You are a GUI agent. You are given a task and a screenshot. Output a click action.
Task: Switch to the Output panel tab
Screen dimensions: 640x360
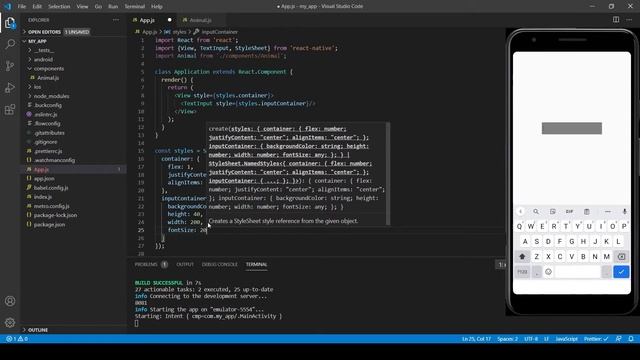pyautogui.click(x=185, y=264)
